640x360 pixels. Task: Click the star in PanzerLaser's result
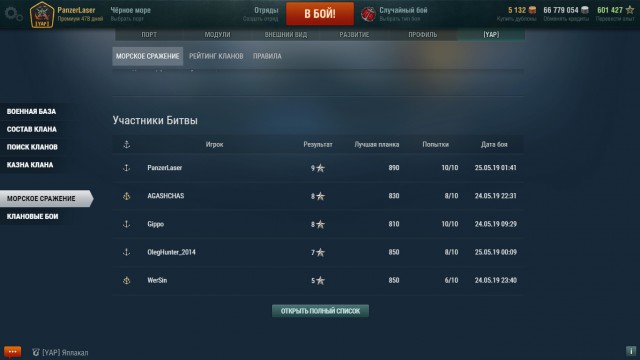(320, 168)
